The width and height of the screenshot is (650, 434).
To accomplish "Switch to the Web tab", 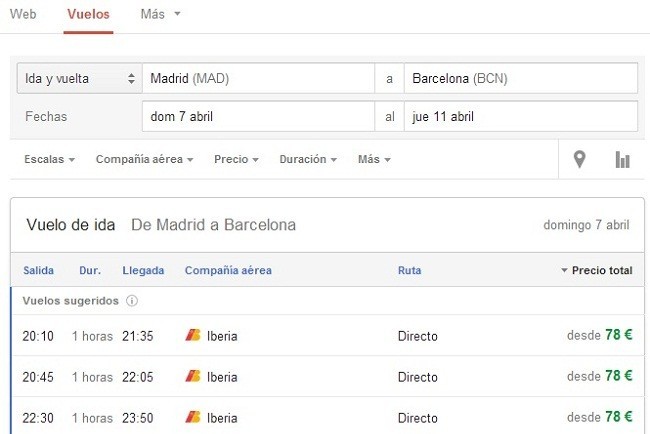I will click(x=23, y=14).
